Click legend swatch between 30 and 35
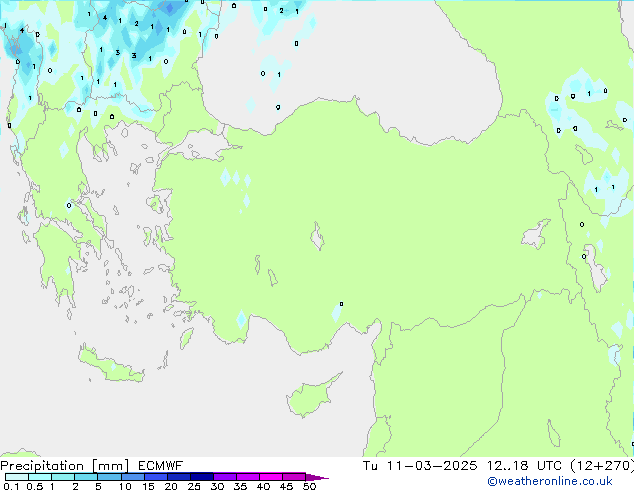The width and height of the screenshot is (634, 490). click(225, 477)
